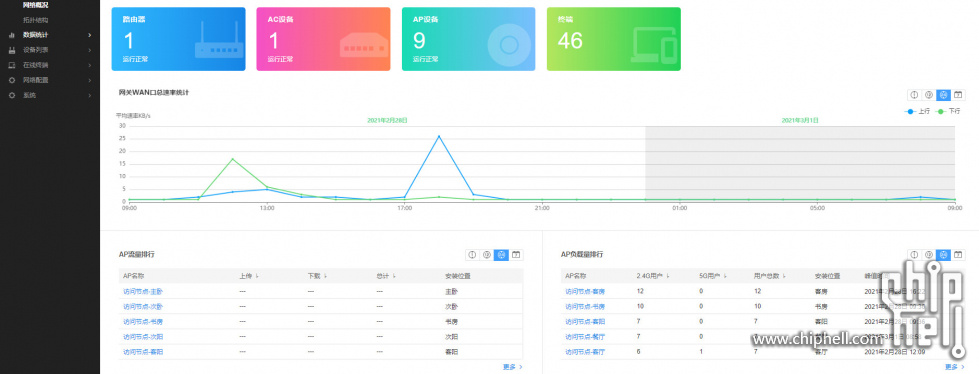
Task: Expand the 在线终端 menu chevron
Action: (x=90, y=65)
